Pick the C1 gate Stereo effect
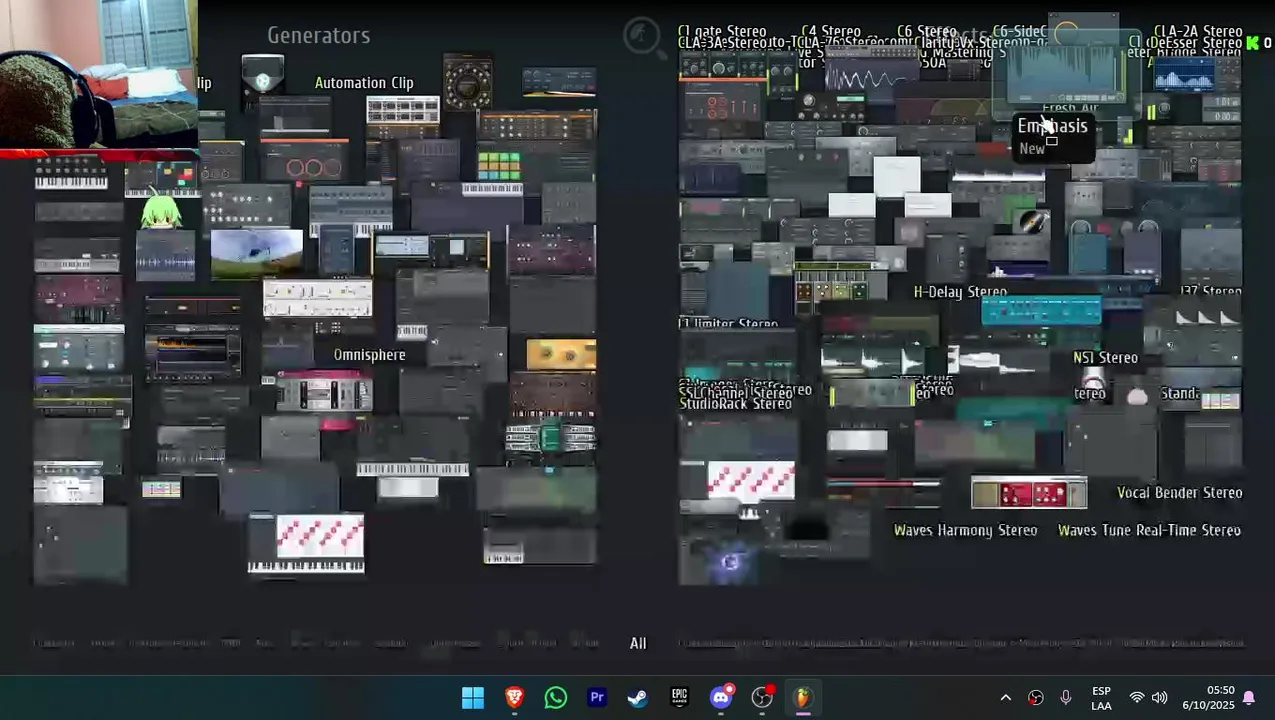 [x=722, y=32]
